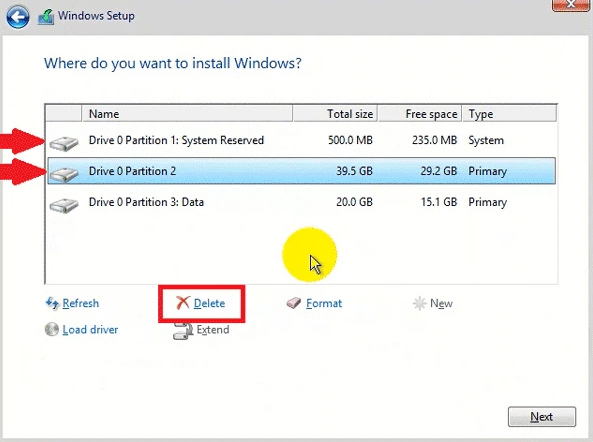
Task: Click the blue back arrow button
Action: 17,17
